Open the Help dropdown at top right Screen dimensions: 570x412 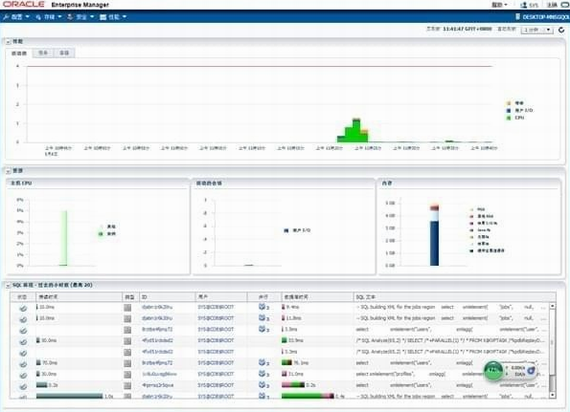pos(499,5)
